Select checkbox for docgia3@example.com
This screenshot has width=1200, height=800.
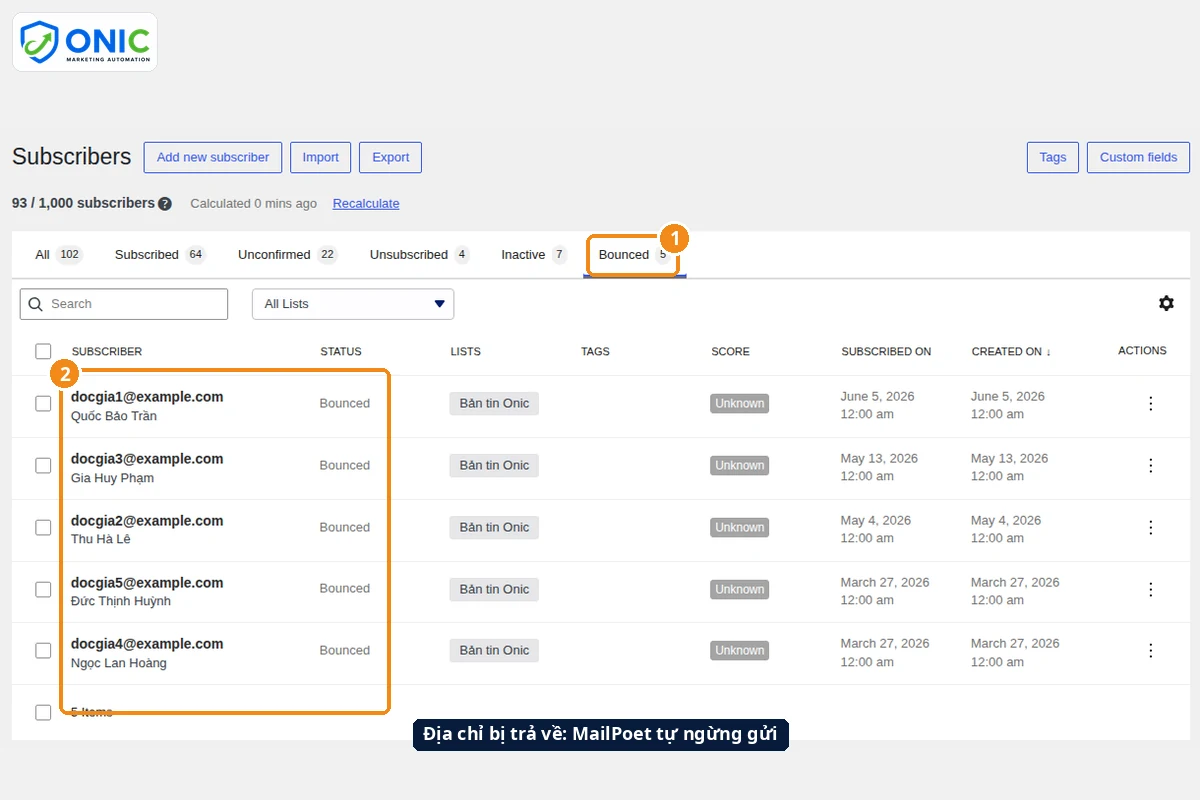[43, 466]
